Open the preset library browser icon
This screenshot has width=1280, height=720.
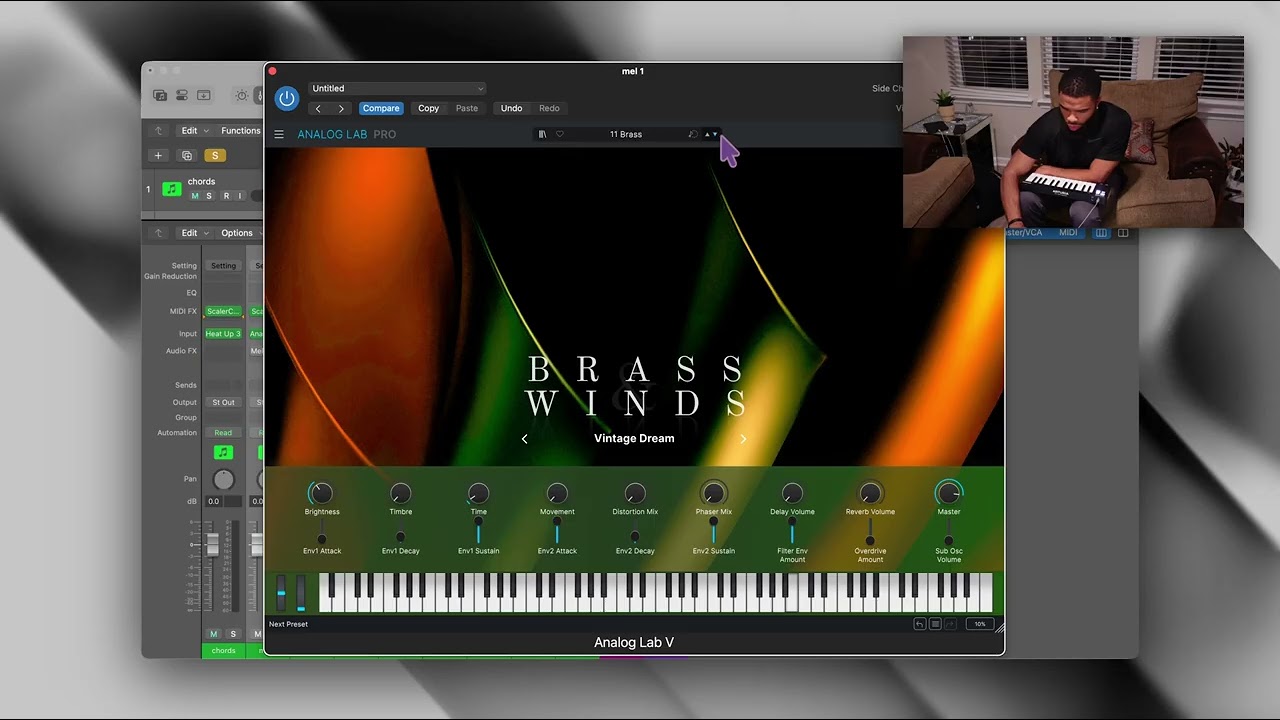point(542,134)
